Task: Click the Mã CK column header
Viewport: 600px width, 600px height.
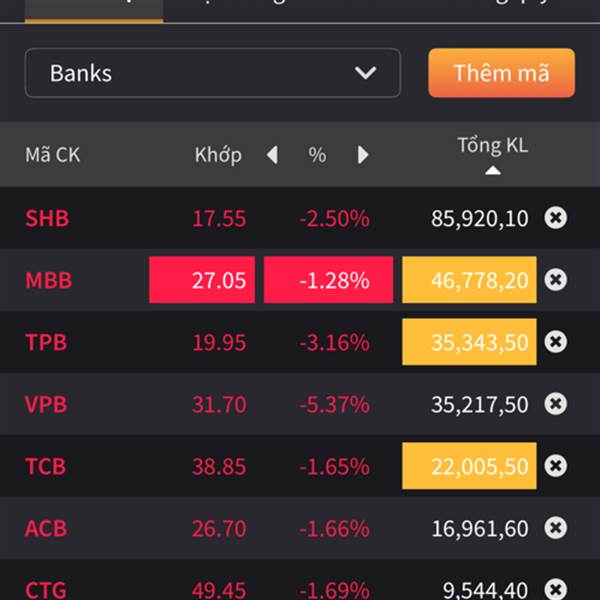Action: tap(53, 155)
